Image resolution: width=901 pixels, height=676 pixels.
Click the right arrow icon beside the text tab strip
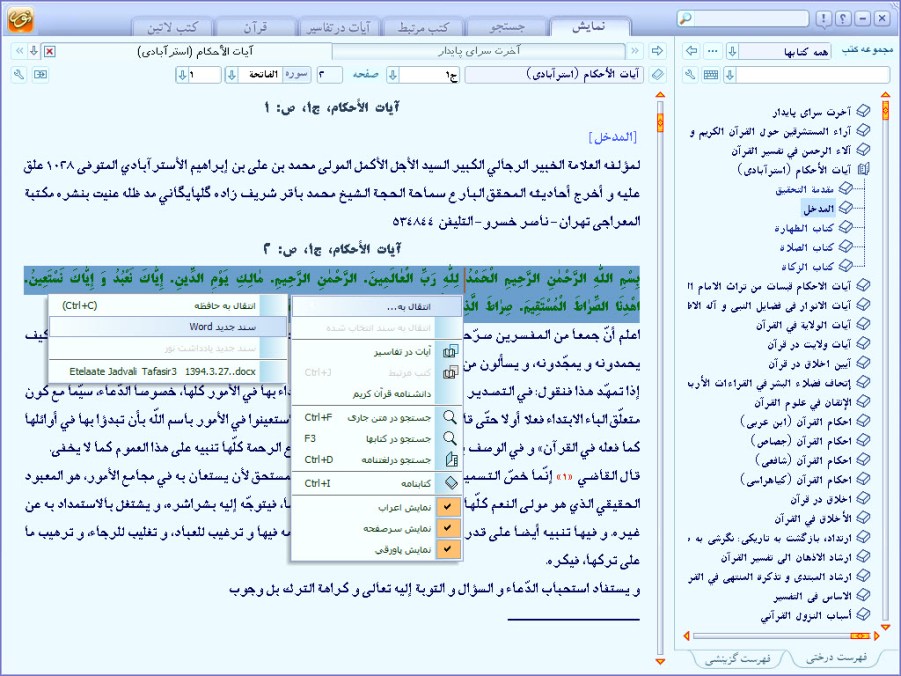pyautogui.click(x=657, y=51)
